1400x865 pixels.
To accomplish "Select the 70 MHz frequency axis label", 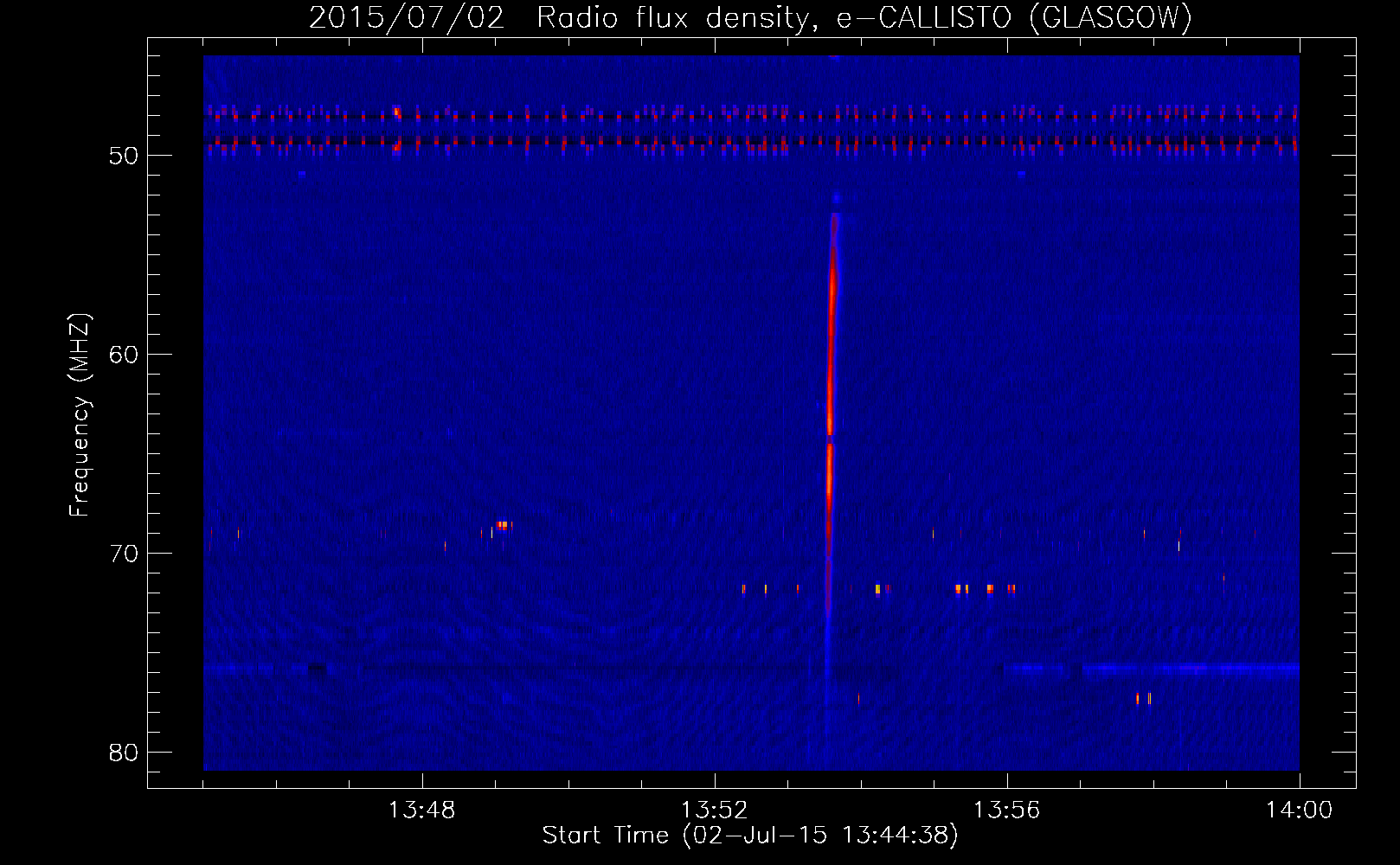I will (x=124, y=554).
